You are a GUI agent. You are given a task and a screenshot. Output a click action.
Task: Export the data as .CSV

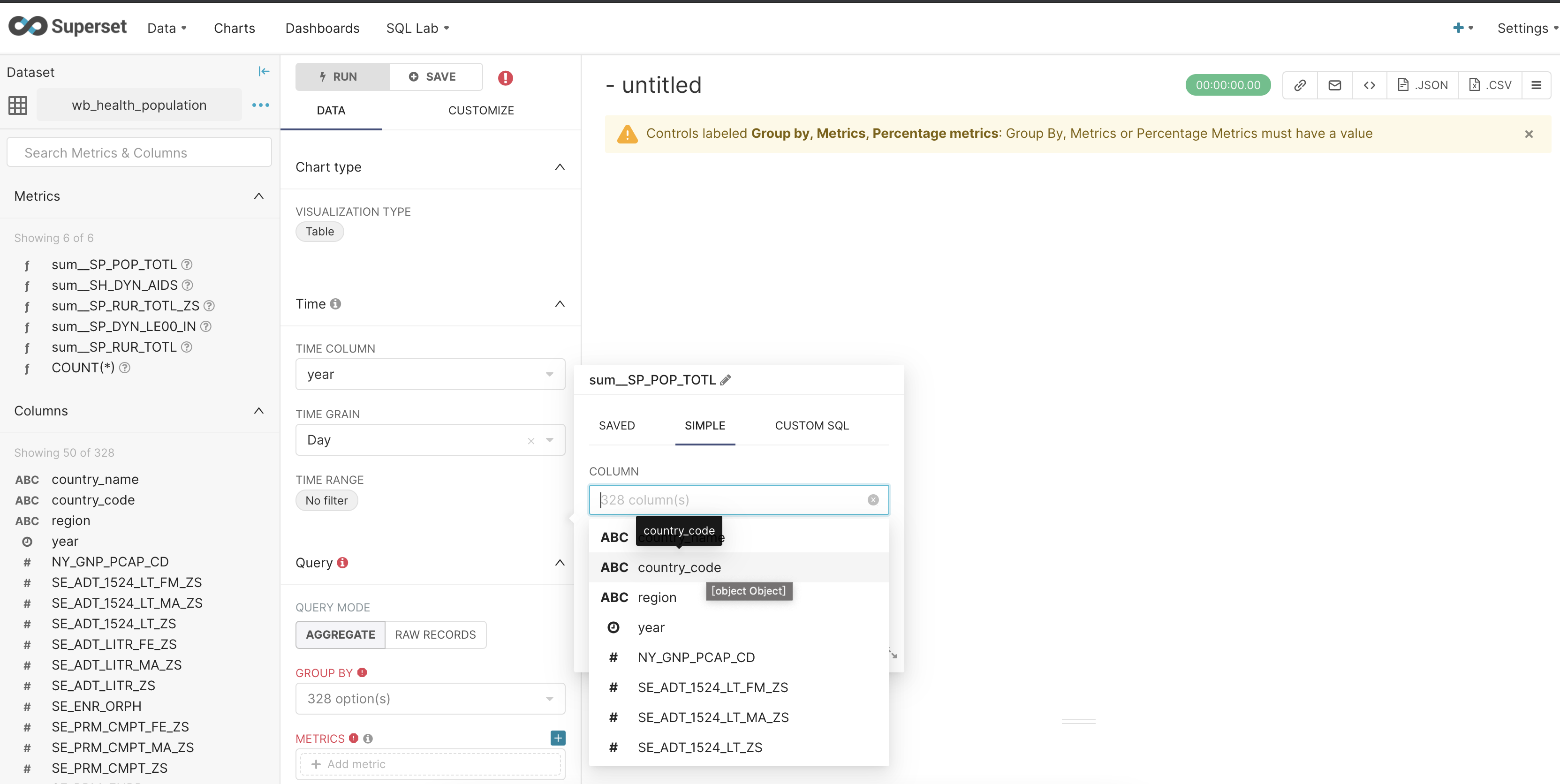tap(1490, 85)
